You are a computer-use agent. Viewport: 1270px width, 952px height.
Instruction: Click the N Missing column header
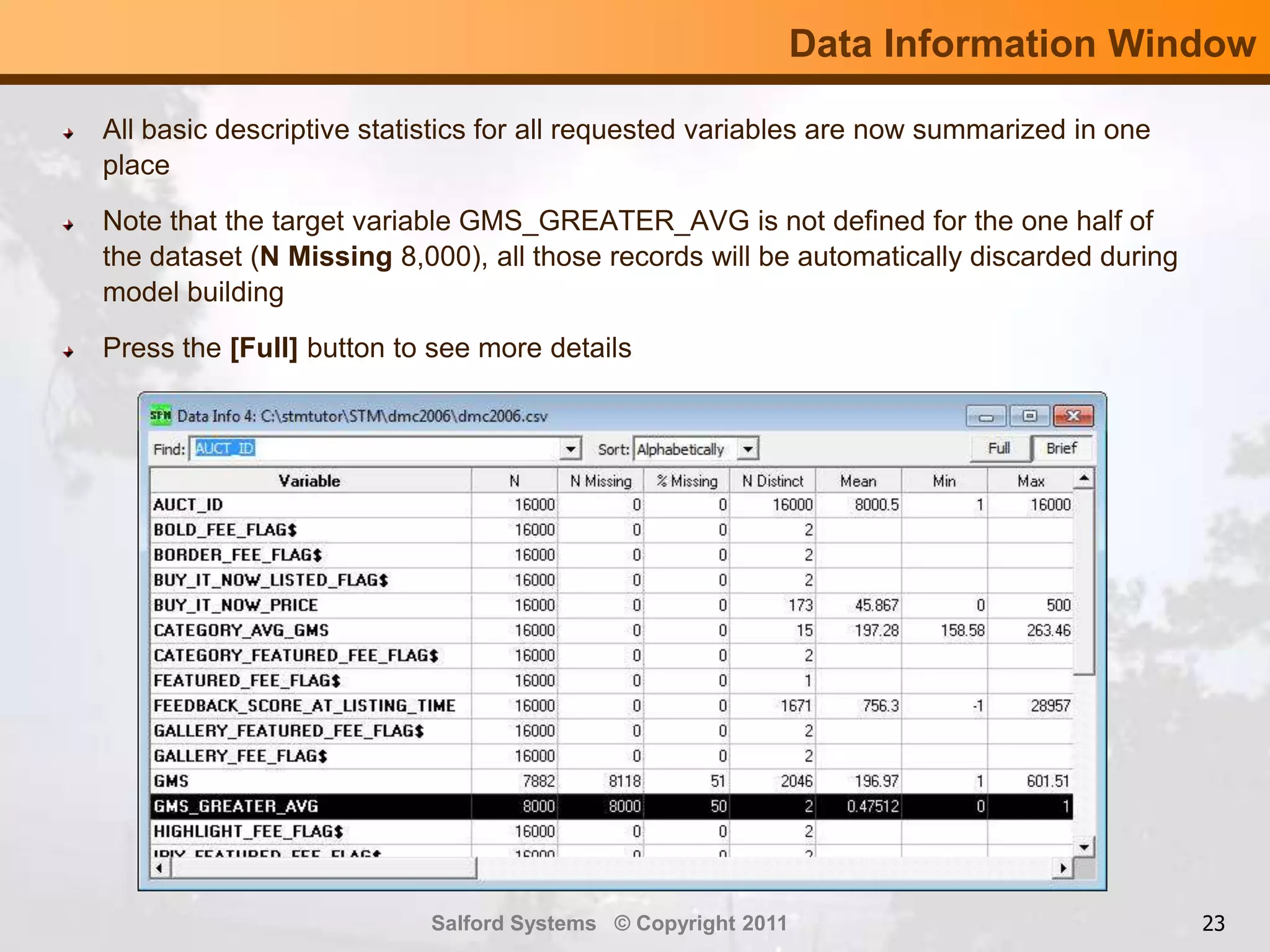(600, 481)
